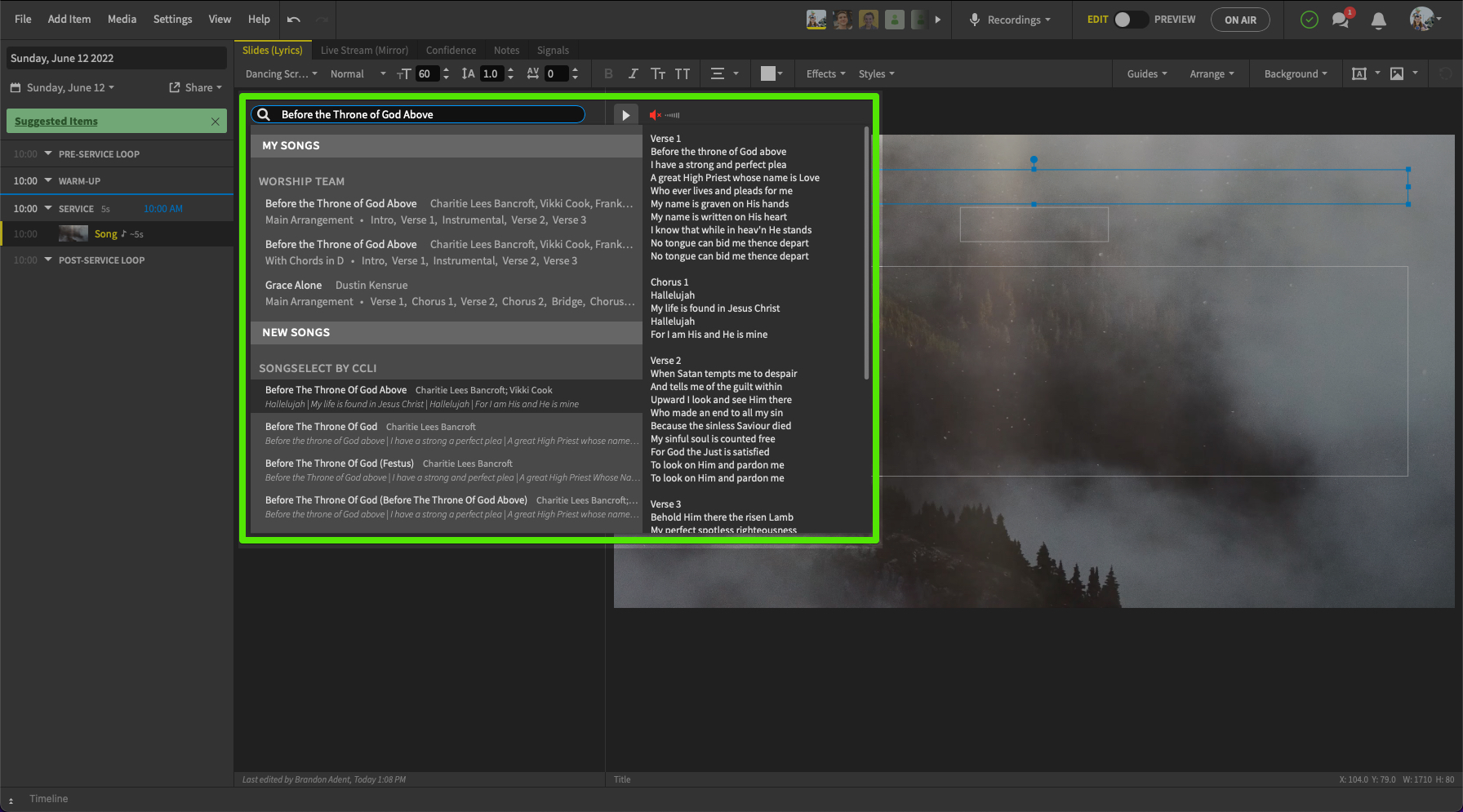Click the first team member avatar
1463x812 pixels.
tap(816, 20)
